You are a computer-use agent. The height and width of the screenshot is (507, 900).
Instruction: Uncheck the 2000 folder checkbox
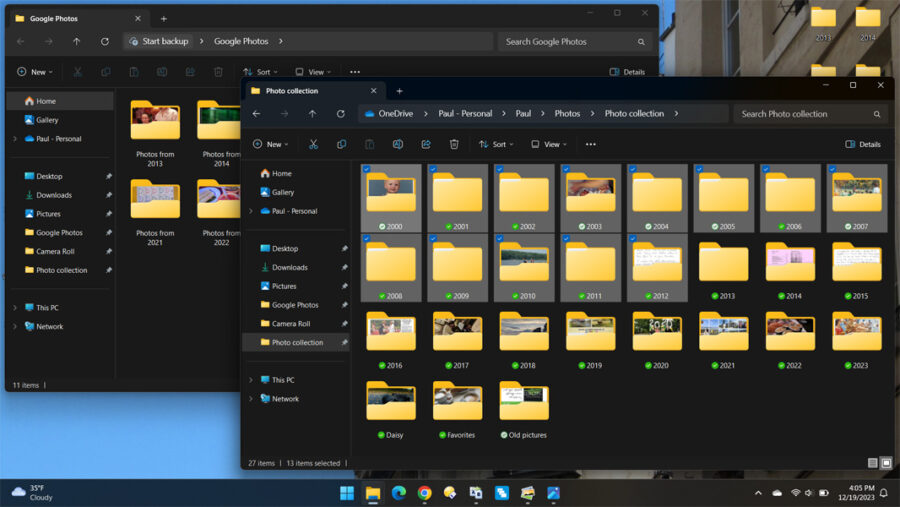pyautogui.click(x=366, y=170)
